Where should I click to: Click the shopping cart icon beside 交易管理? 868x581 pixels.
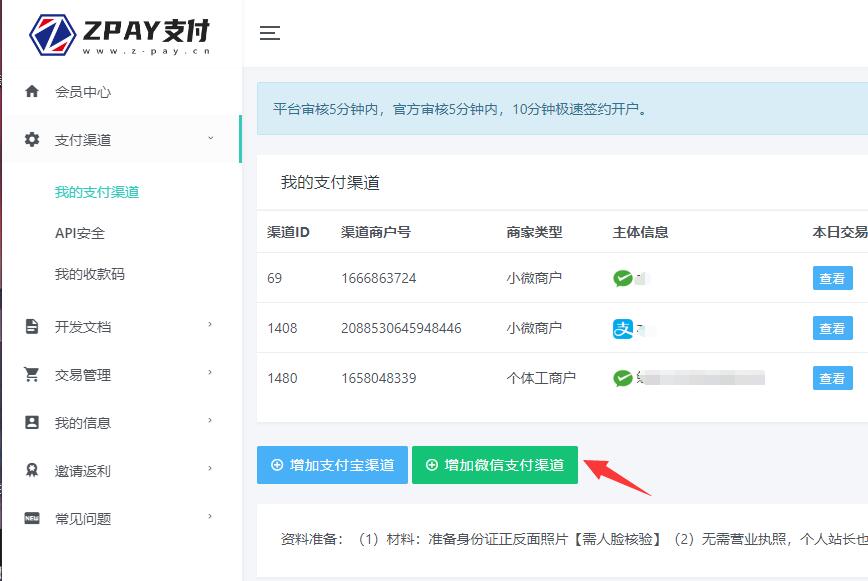32,374
